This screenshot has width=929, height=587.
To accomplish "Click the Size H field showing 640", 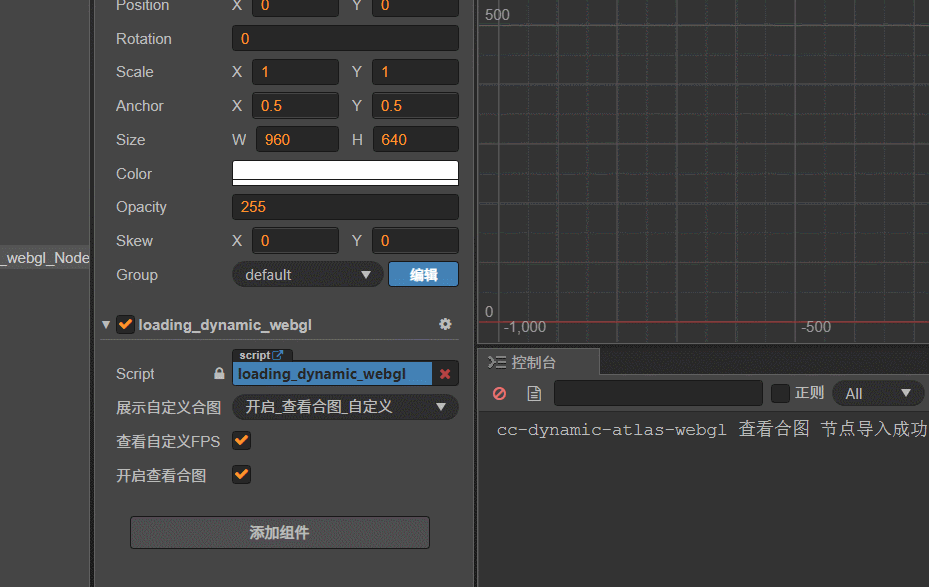I will (416, 139).
